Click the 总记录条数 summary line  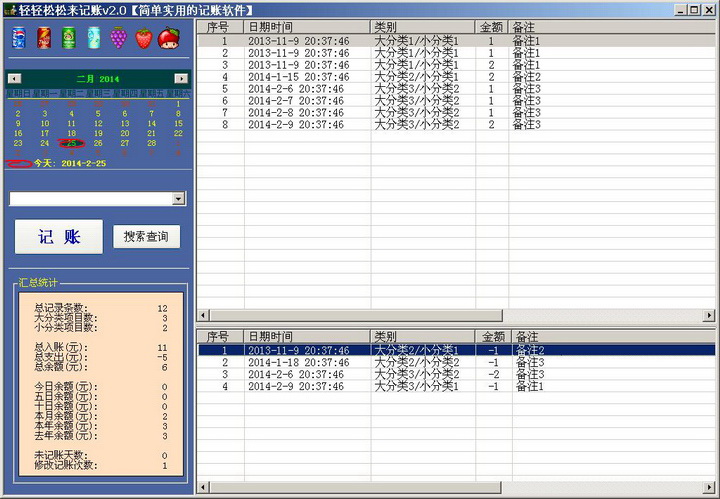[x=101, y=308]
